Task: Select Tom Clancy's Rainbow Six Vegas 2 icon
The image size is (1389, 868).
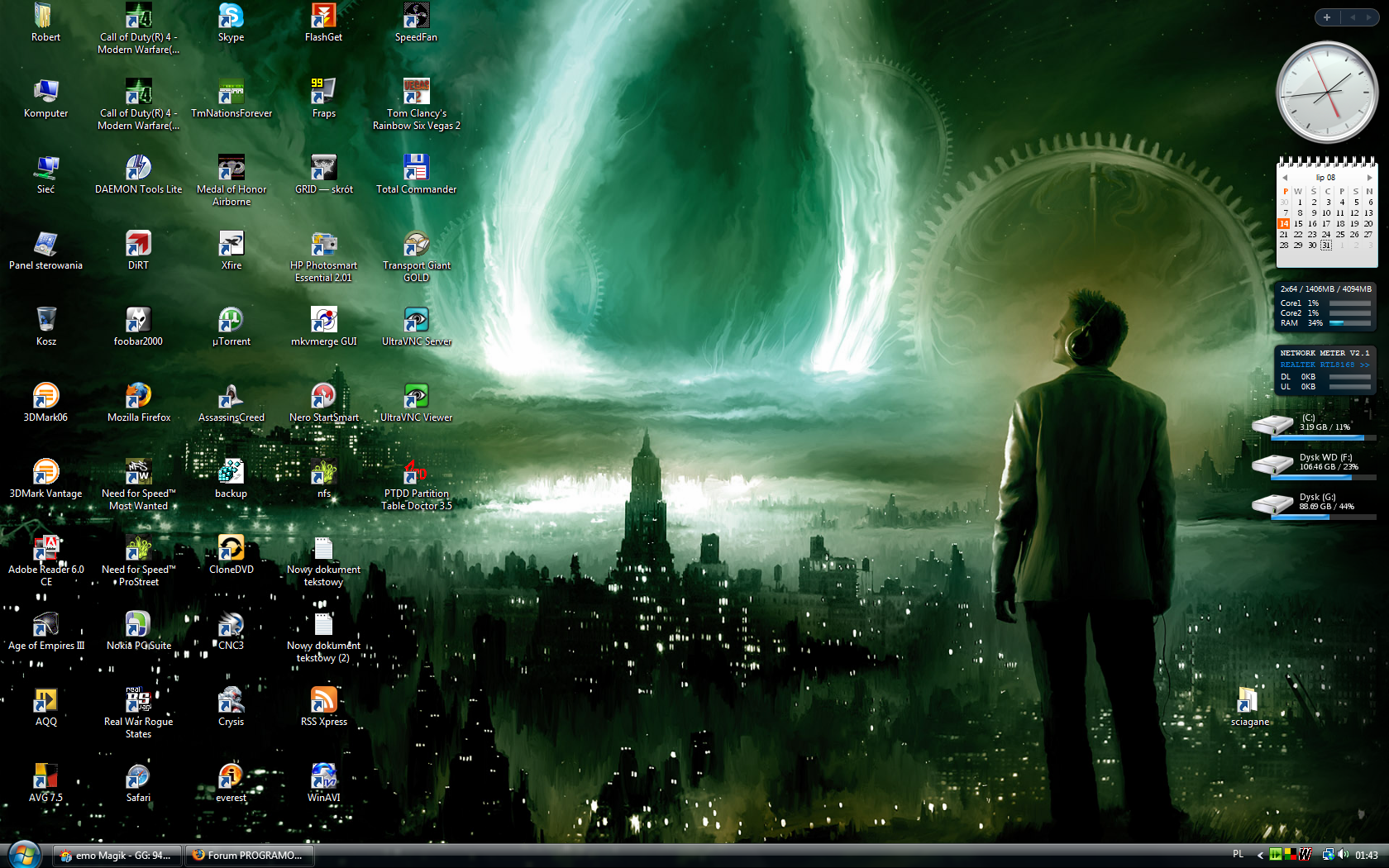Action: [416, 105]
